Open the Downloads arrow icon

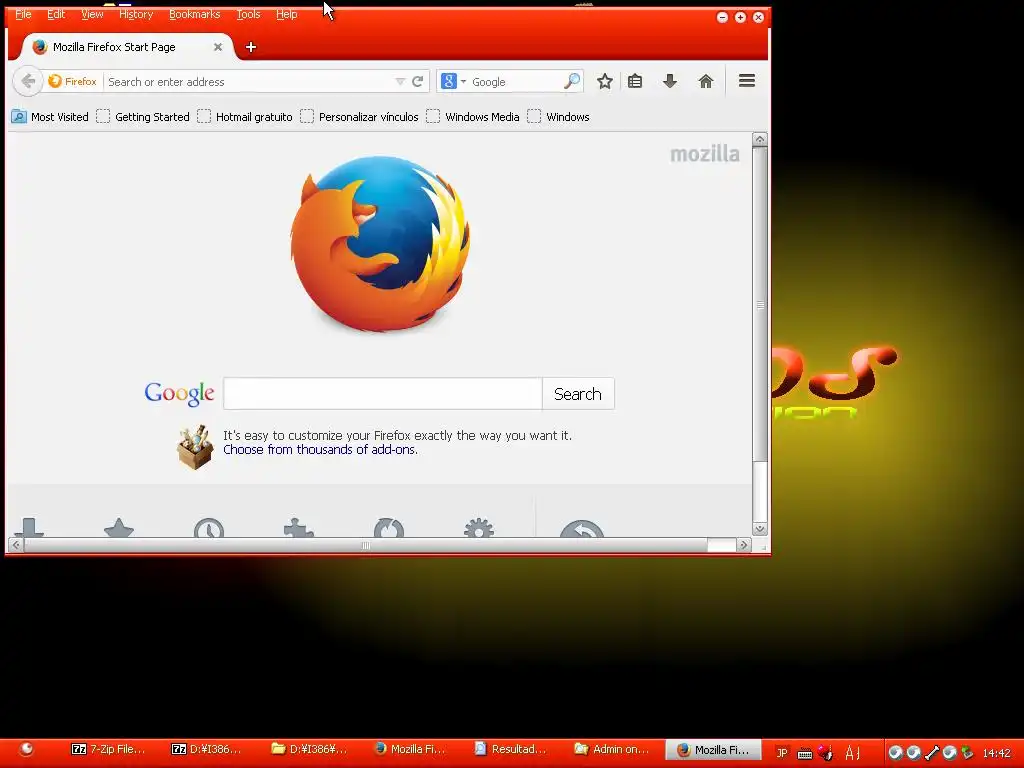(670, 81)
